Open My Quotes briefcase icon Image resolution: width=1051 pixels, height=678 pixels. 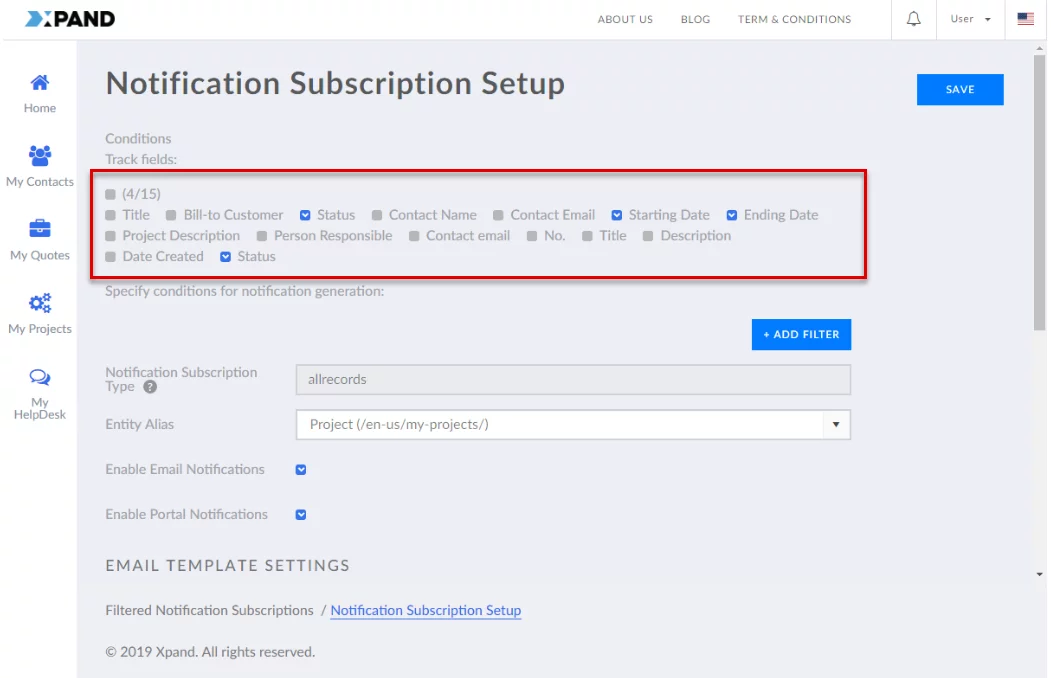click(x=40, y=229)
